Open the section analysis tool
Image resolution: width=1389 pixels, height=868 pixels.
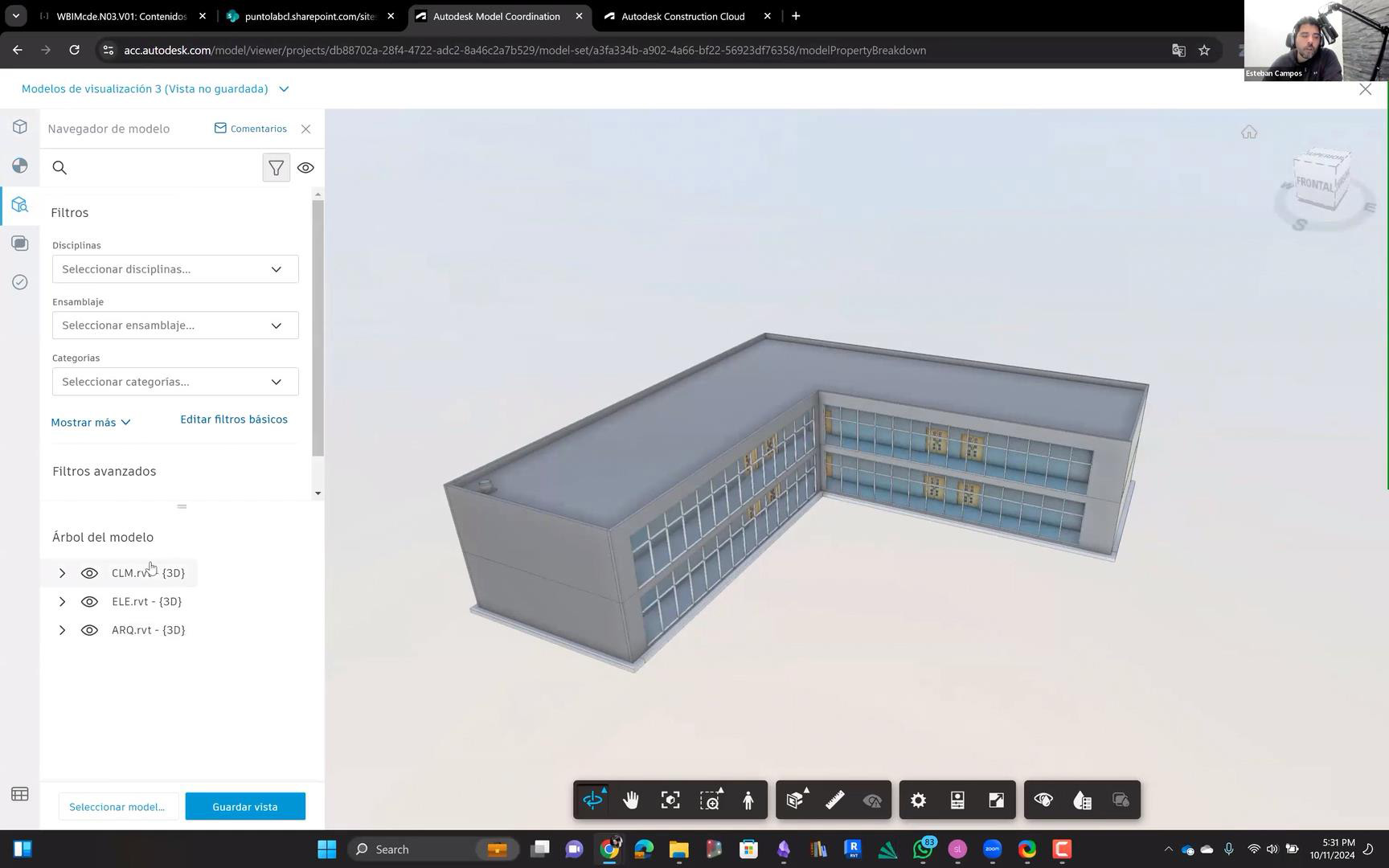coord(795,800)
